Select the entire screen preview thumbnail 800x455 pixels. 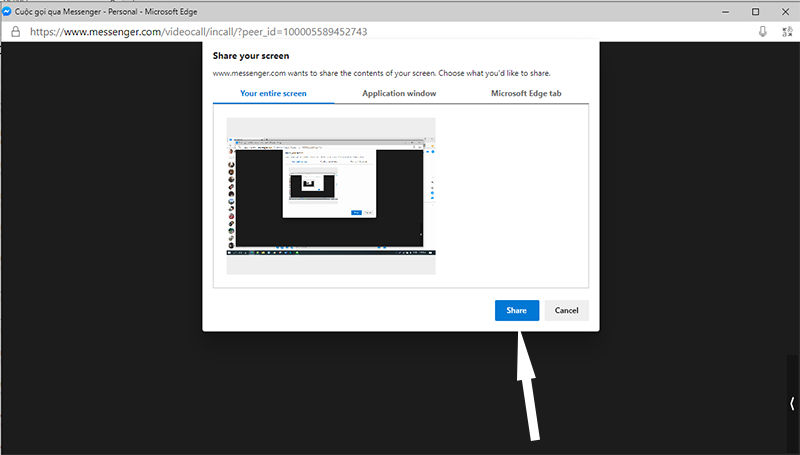tap(331, 196)
